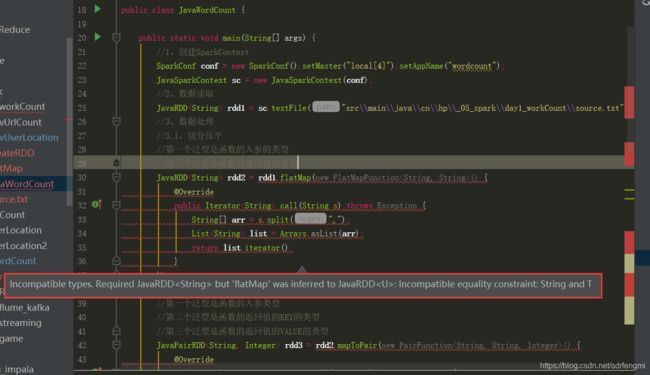
Task: Click the "wordcount" string on line 22
Action: click(472, 66)
